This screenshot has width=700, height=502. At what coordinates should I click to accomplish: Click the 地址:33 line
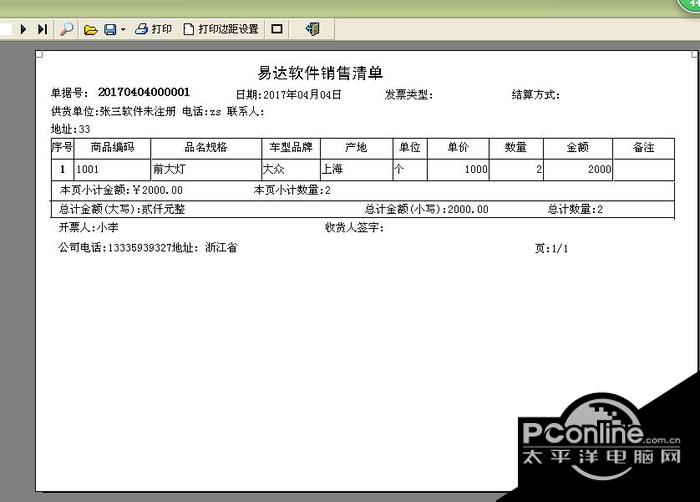tap(71, 129)
